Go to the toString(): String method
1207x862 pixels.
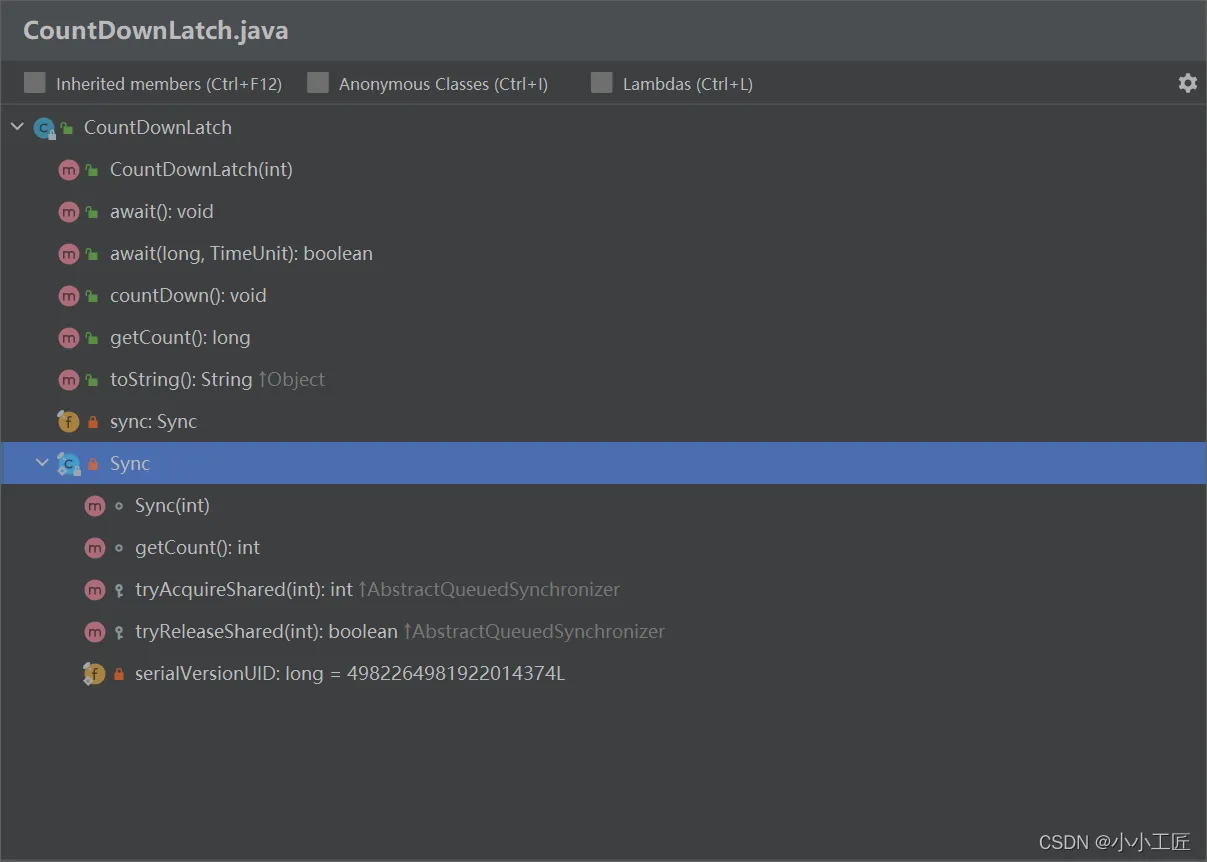181,380
